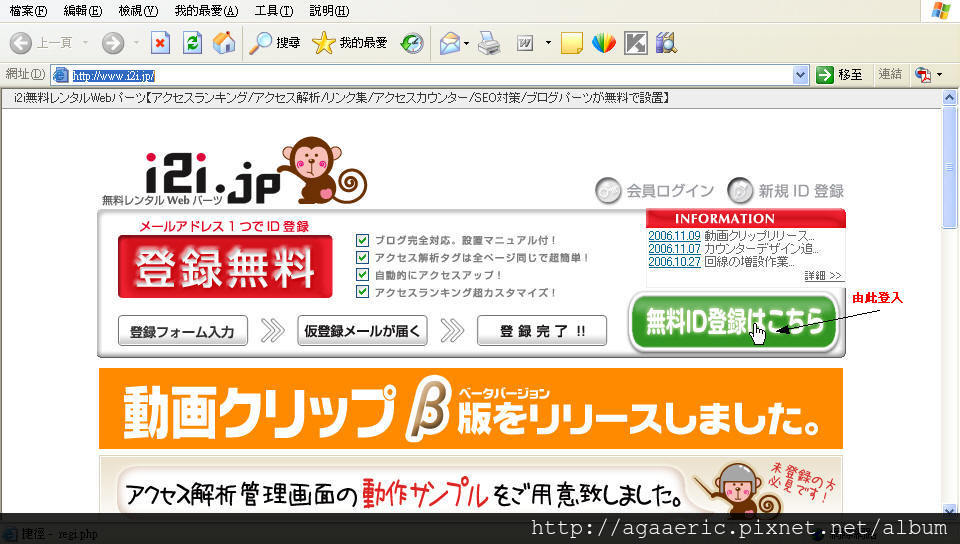Open browsing History clock icon
The width and height of the screenshot is (960, 544).
[x=412, y=43]
